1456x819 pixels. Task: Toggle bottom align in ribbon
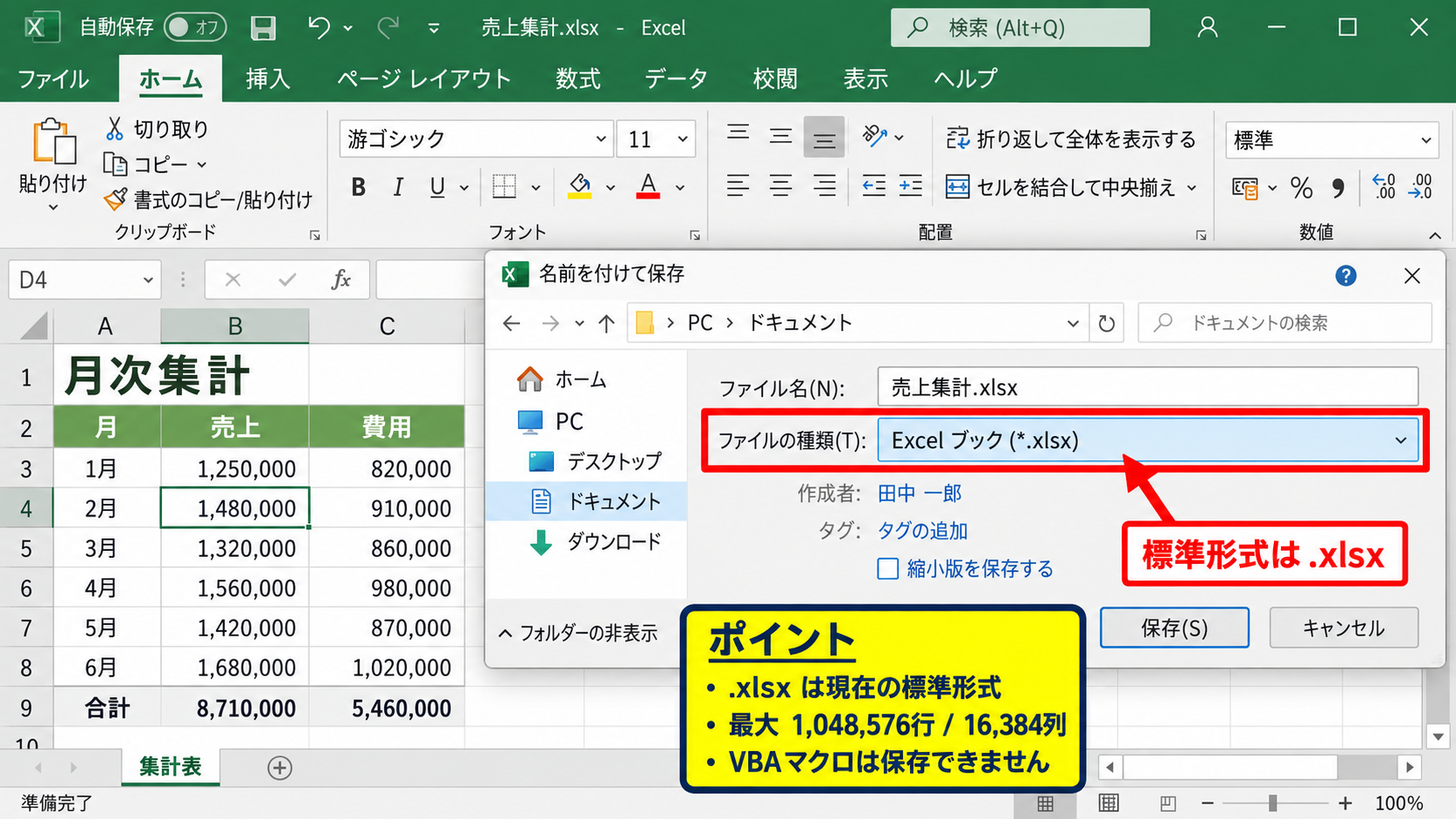824,138
